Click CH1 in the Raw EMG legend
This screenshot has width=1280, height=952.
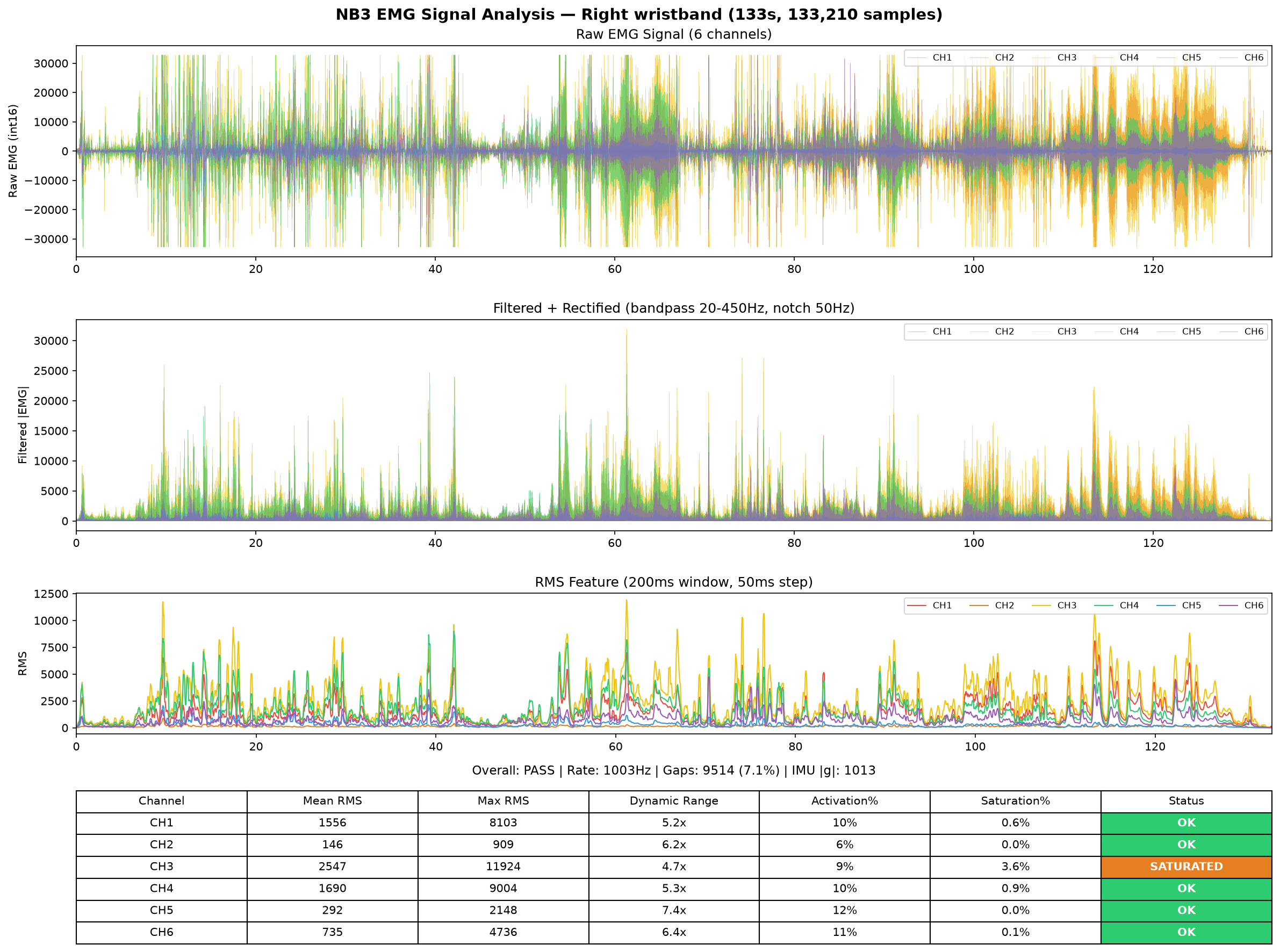coord(929,57)
